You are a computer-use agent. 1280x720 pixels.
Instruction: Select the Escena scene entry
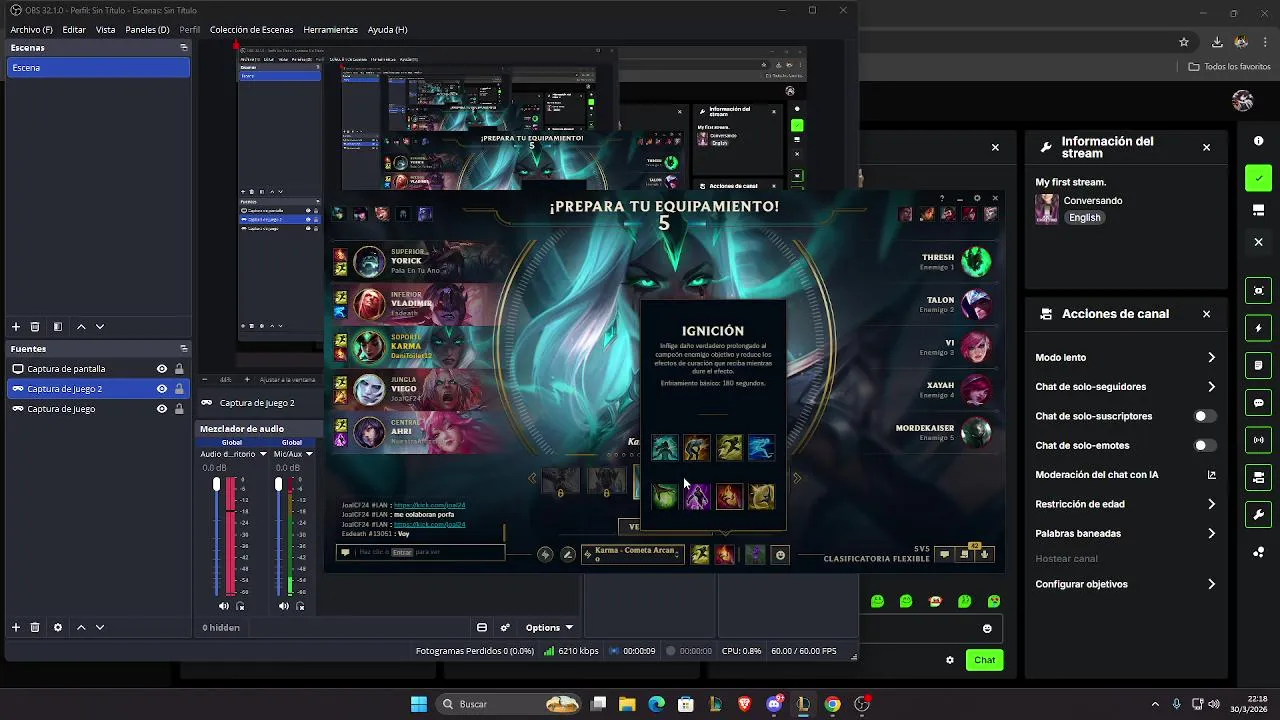(98, 68)
